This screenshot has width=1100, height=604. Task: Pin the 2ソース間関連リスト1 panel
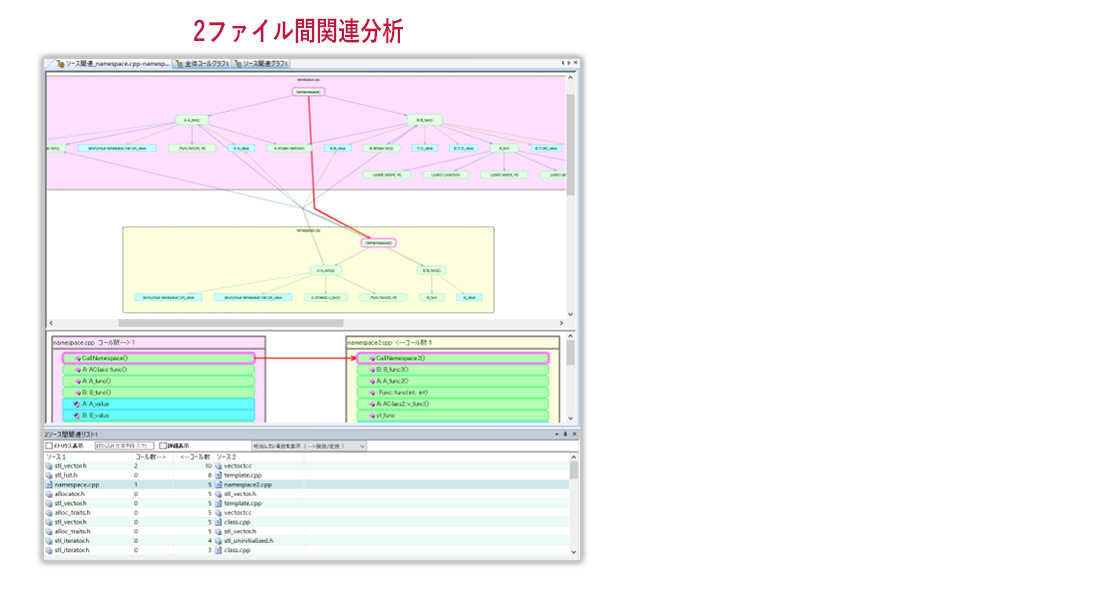point(565,434)
